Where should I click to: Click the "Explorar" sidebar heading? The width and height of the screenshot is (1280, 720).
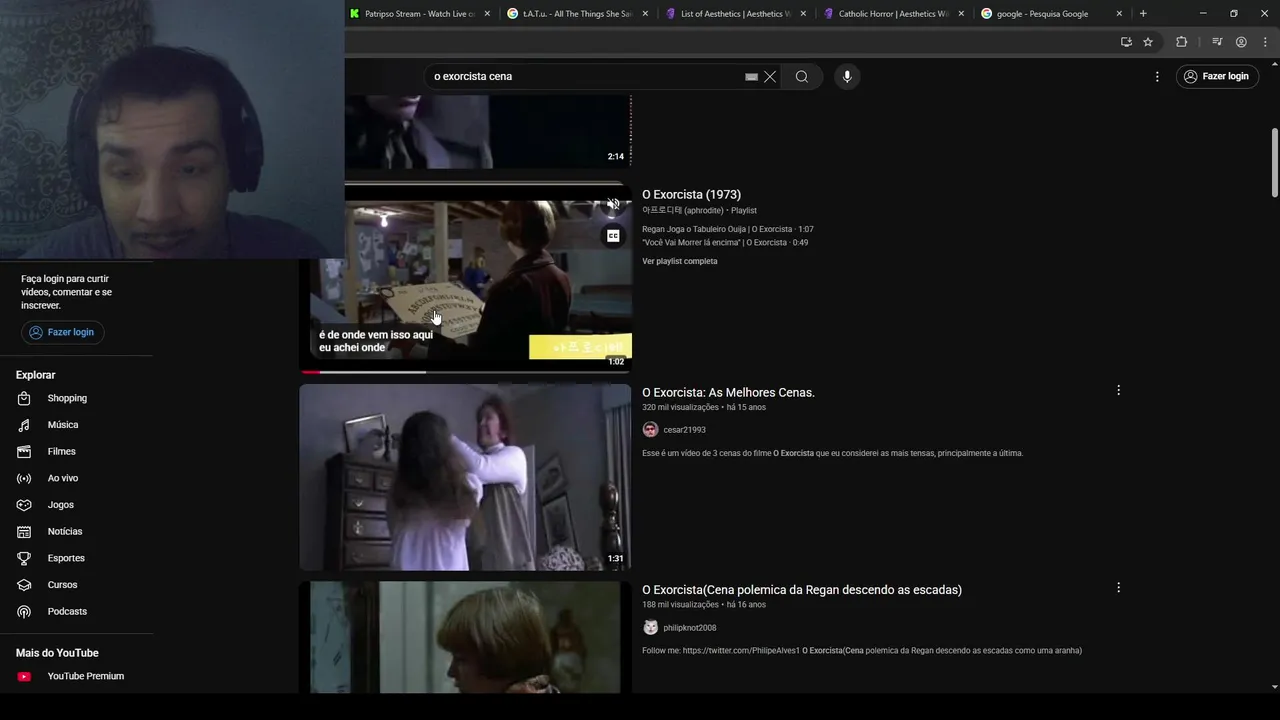35,375
